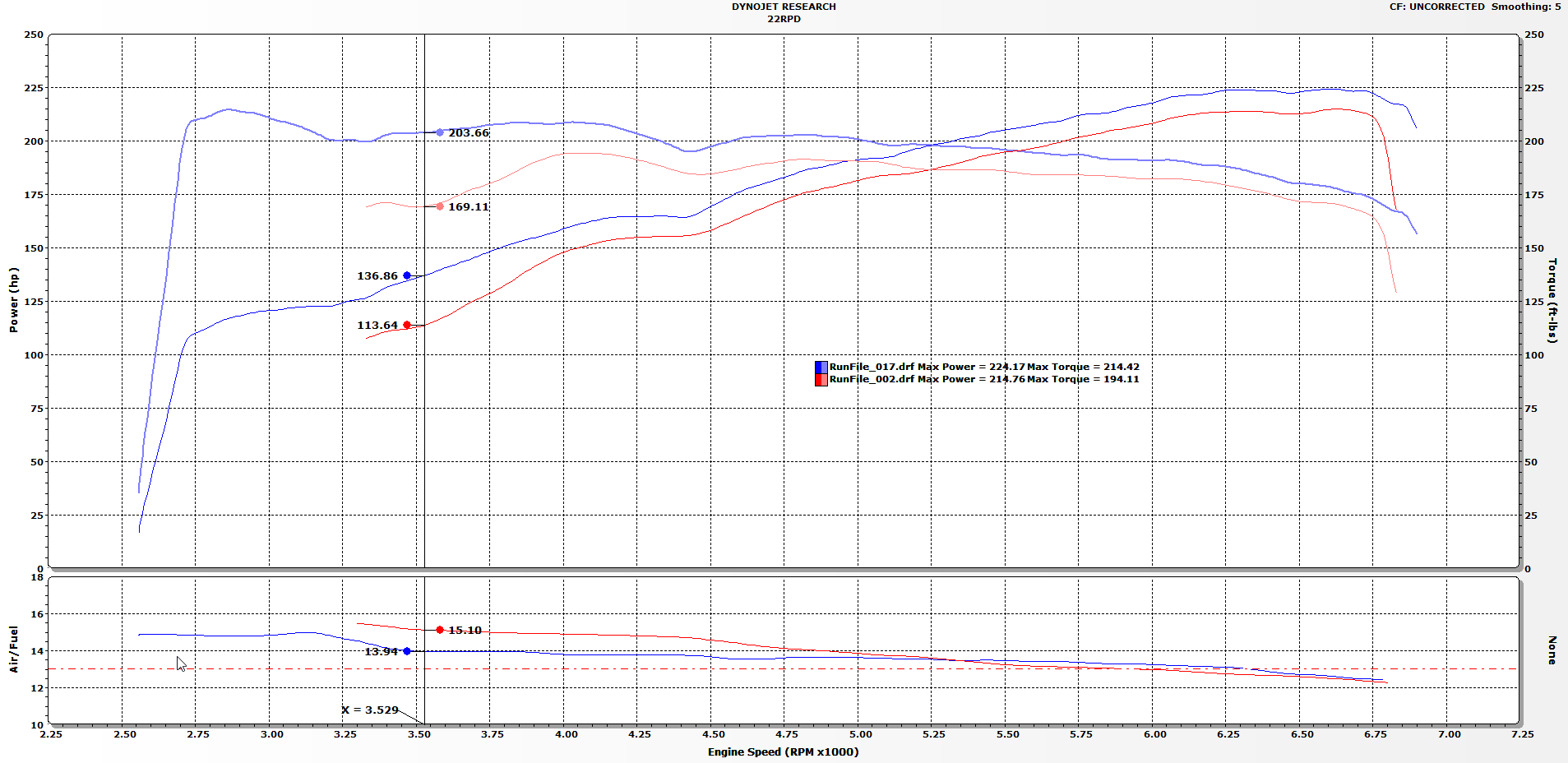1568x763 pixels.
Task: Click the blue legend swatch for RunFile_017
Action: point(821,367)
